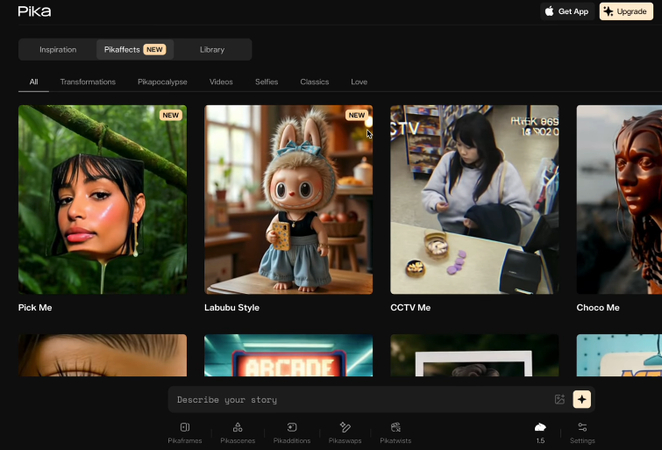Filter by Pikapocalypse category
662x450 pixels.
point(162,81)
